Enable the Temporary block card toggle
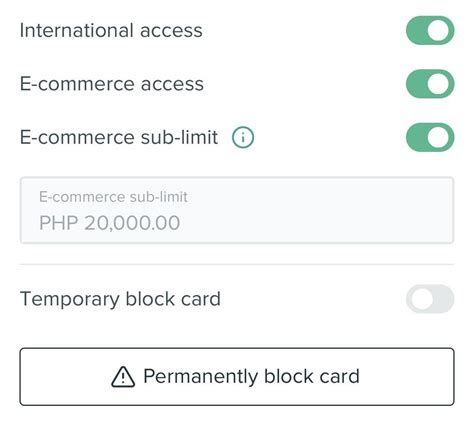 point(430,299)
